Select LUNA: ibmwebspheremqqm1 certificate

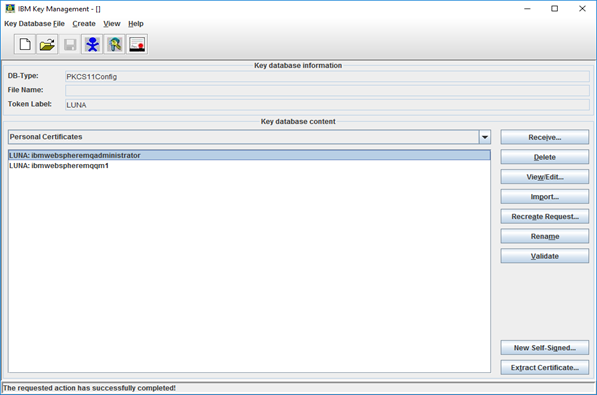tap(249, 165)
